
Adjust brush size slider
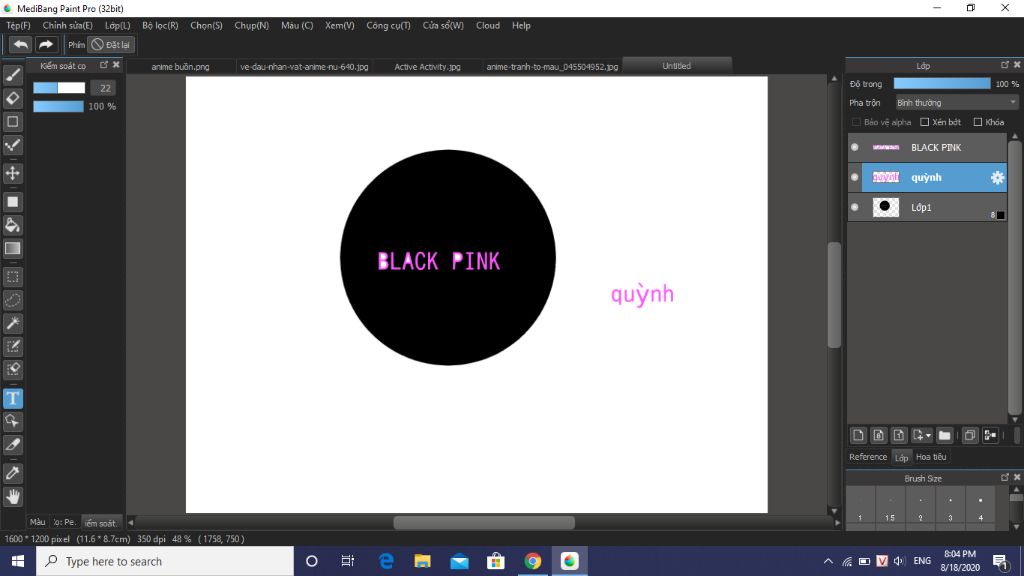point(59,88)
